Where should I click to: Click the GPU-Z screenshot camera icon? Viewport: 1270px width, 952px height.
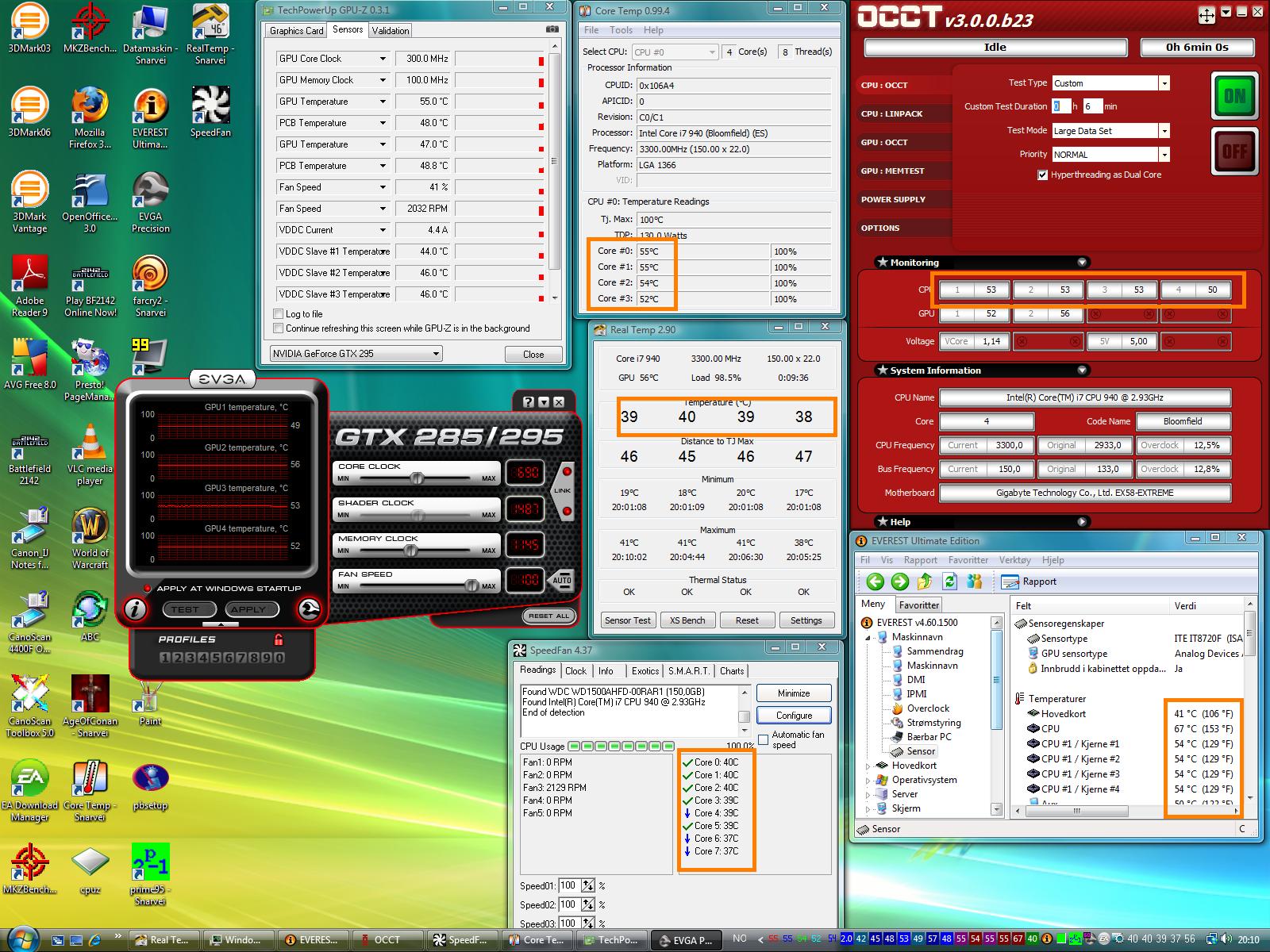coord(552,29)
